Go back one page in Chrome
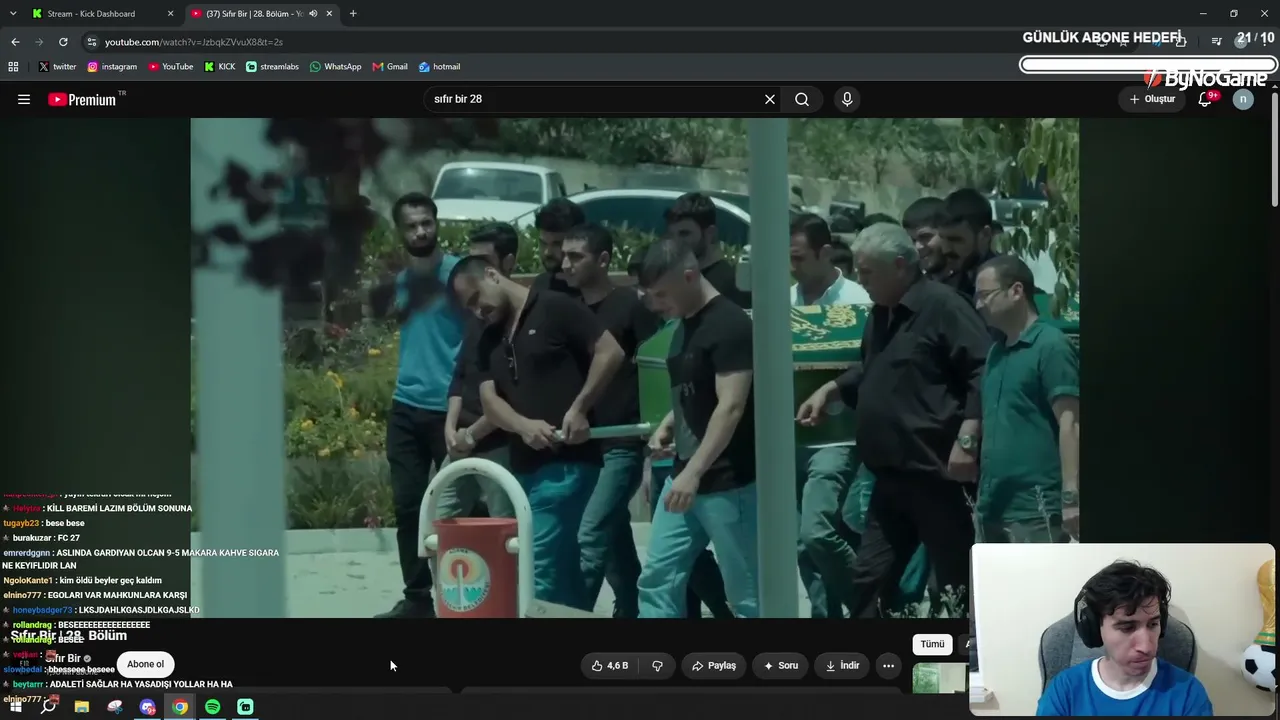The width and height of the screenshot is (1280, 720). 15,42
